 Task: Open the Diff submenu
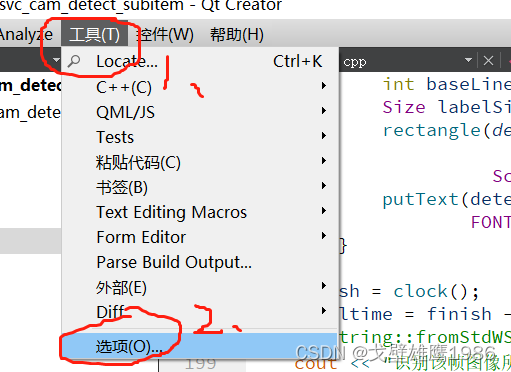[200, 312]
